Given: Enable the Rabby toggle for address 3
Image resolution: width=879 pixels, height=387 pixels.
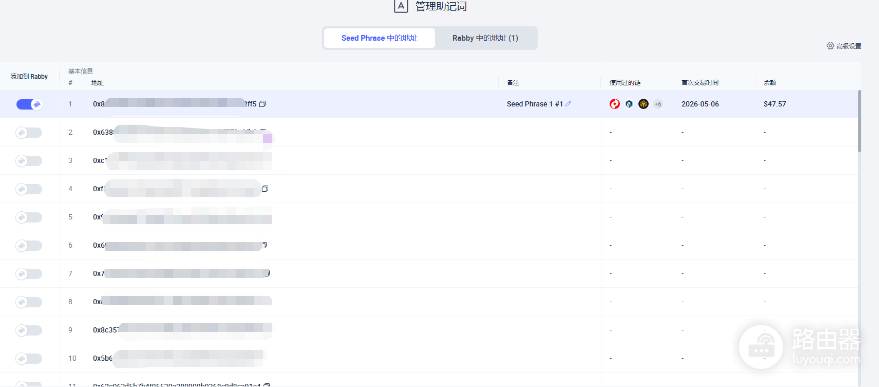Looking at the screenshot, I should [29, 160].
